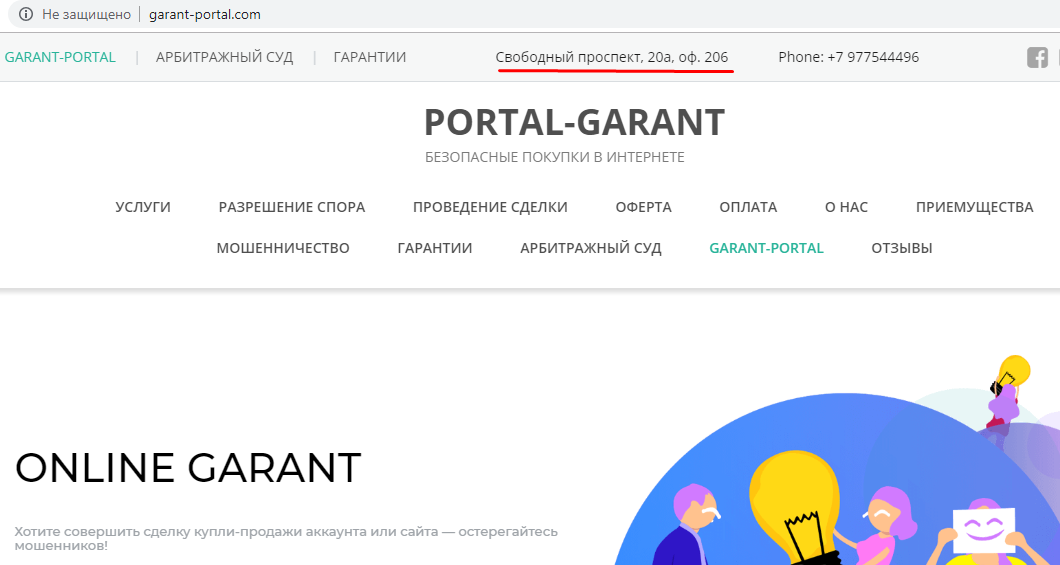This screenshot has width=1060, height=565.
Task: Click the Не защищено security label
Action: pos(85,14)
